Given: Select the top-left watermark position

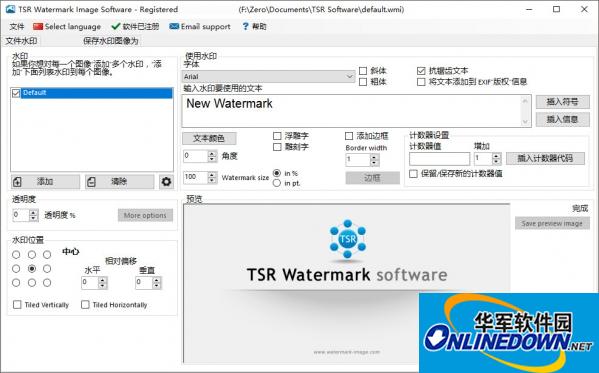Looking at the screenshot, I should (x=16, y=255).
